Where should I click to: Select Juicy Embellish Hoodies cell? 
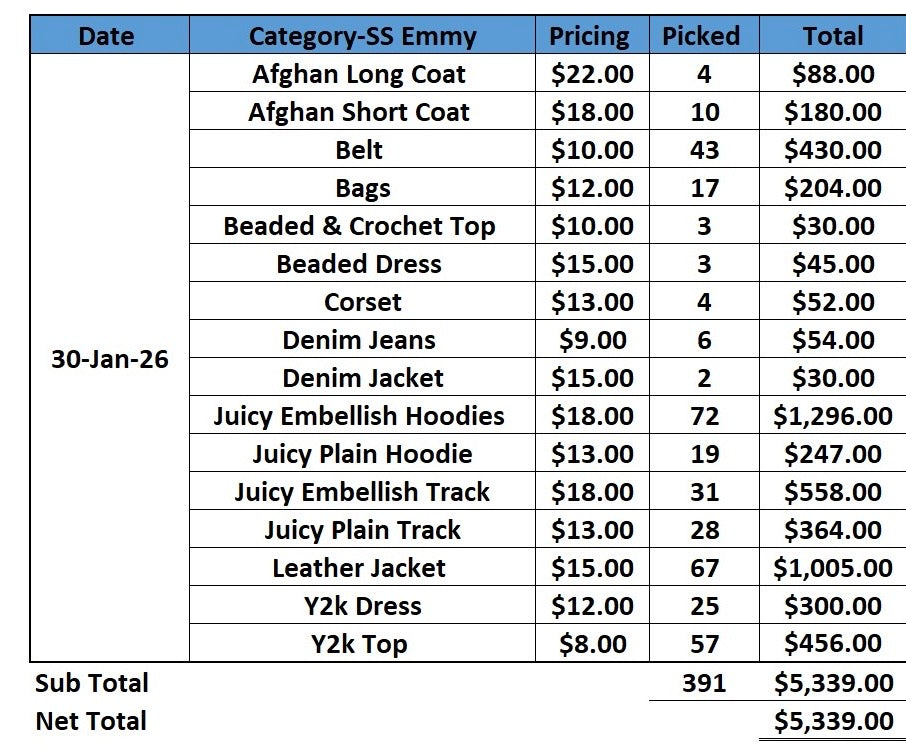pyautogui.click(x=362, y=415)
